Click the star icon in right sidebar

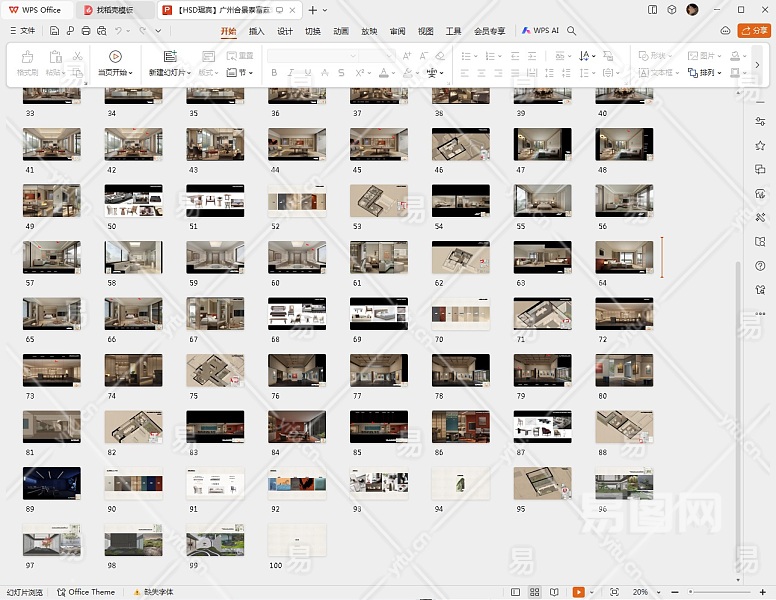coord(761,145)
